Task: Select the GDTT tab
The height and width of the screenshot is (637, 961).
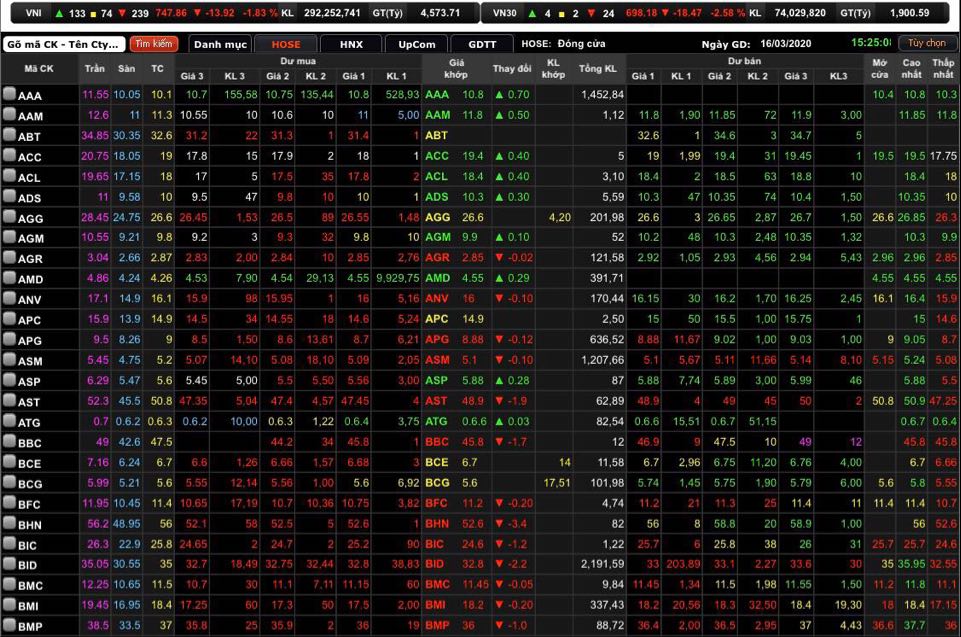Action: tap(482, 44)
